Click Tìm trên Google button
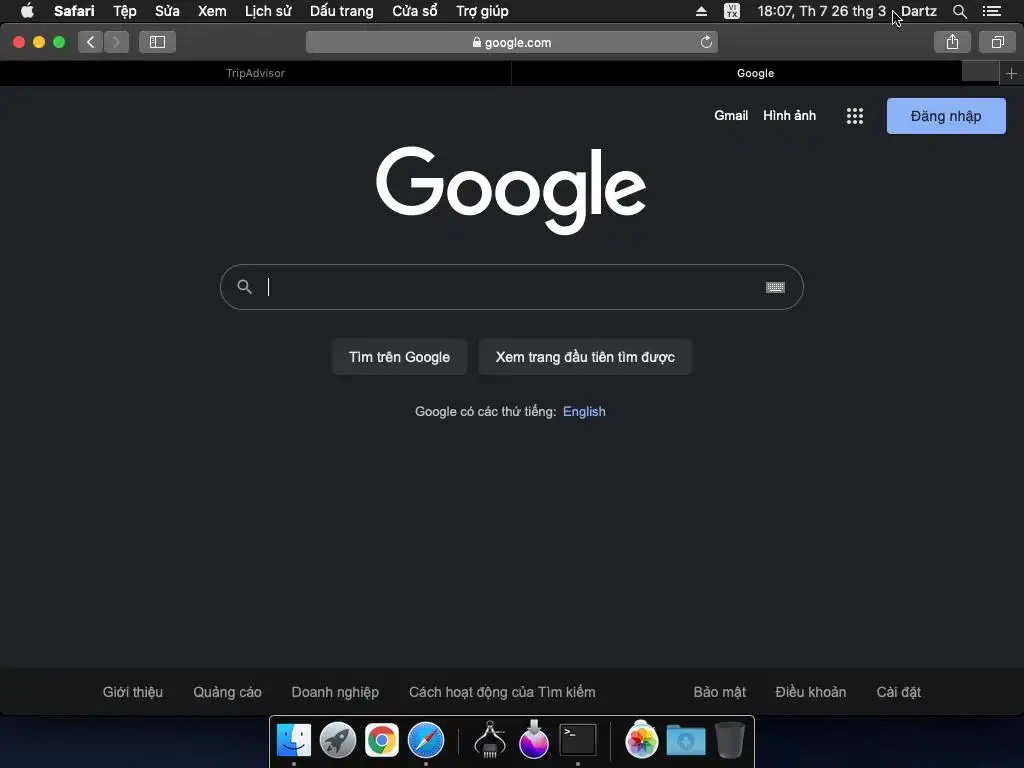This screenshot has width=1024, height=768. point(399,357)
